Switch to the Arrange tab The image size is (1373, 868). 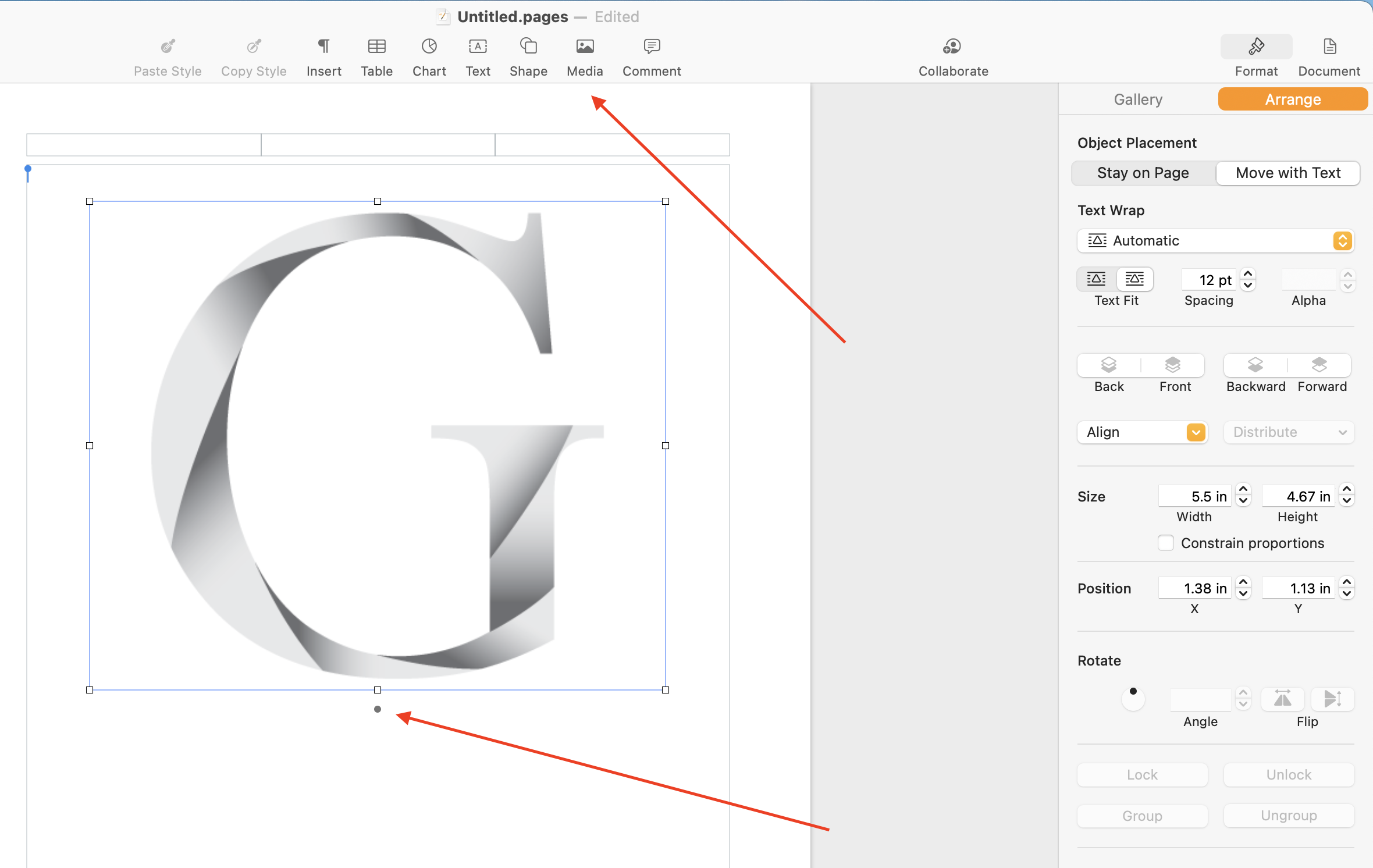[x=1292, y=99]
